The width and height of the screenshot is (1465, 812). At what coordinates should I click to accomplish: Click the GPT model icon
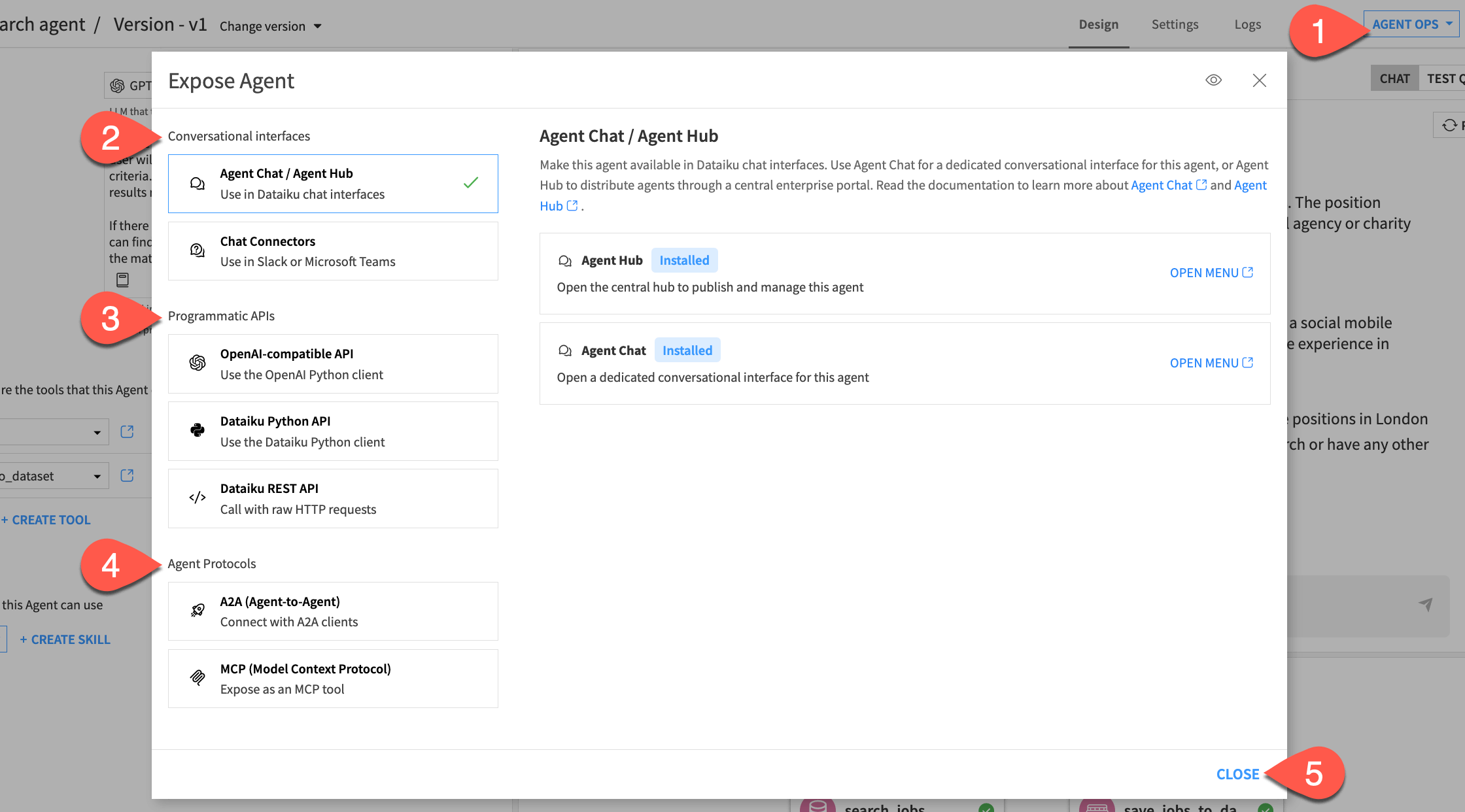point(118,86)
